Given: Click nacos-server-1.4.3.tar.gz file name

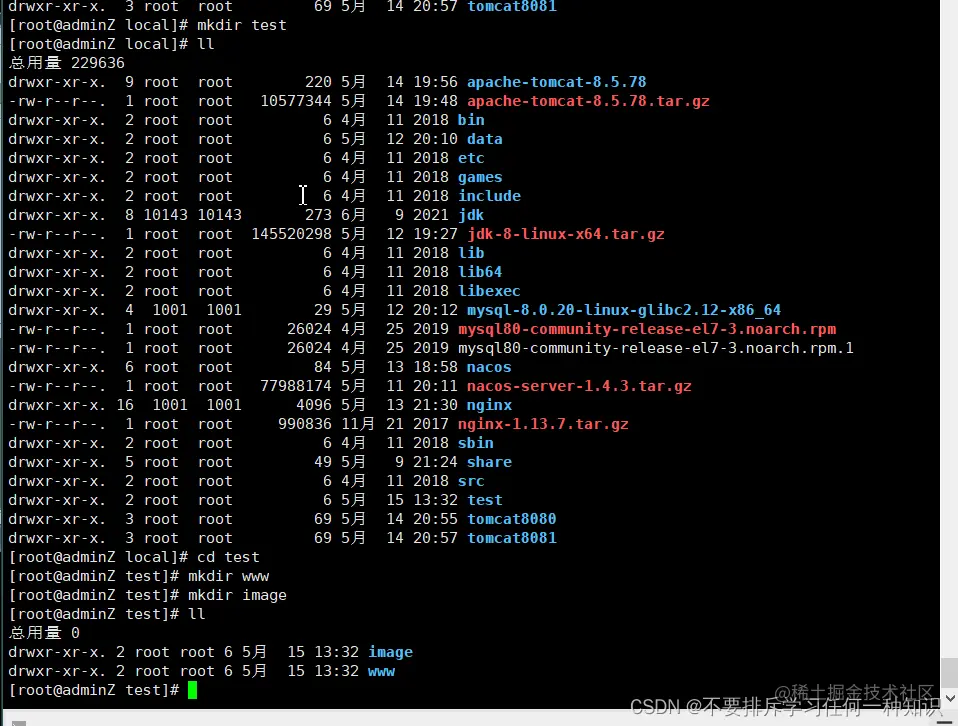Looking at the screenshot, I should (579, 386).
